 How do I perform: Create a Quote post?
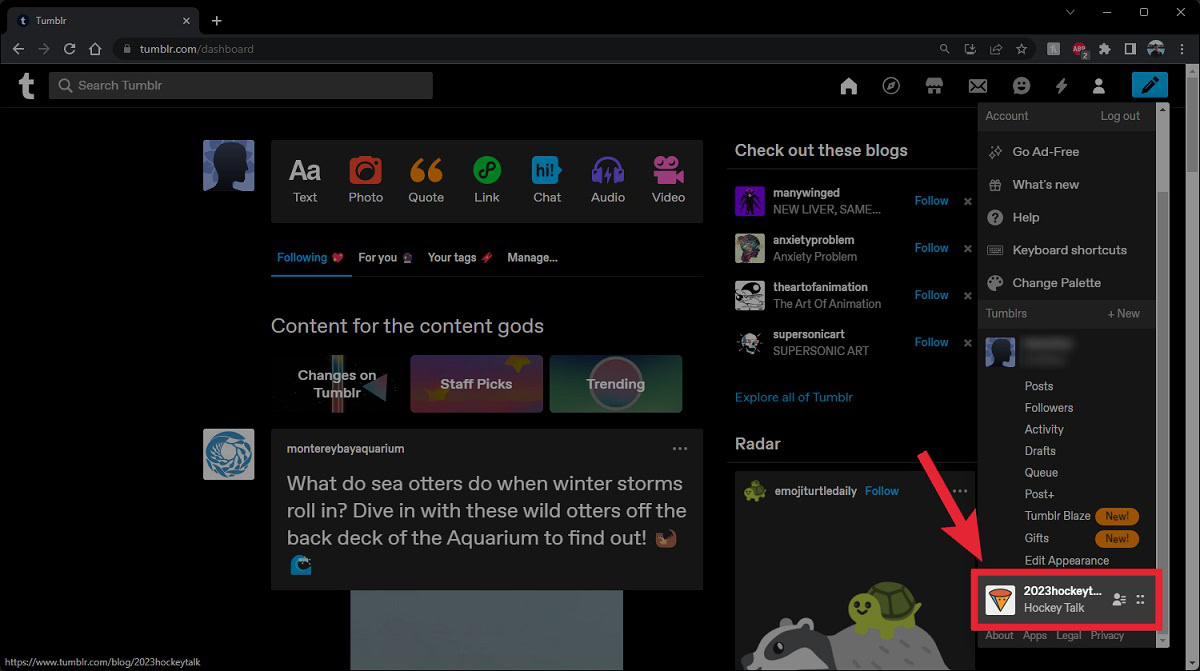(426, 180)
